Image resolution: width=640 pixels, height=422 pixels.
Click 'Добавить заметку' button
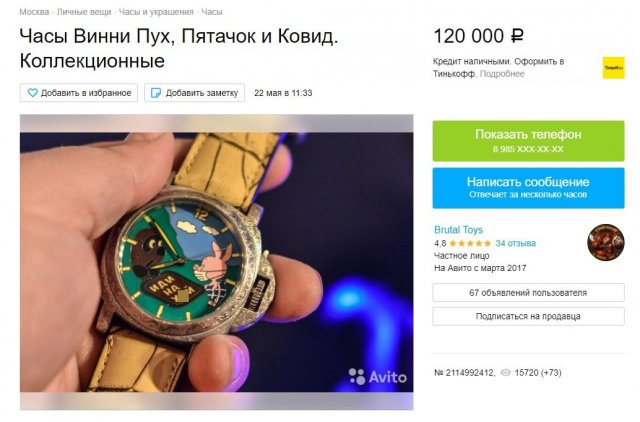[x=195, y=93]
